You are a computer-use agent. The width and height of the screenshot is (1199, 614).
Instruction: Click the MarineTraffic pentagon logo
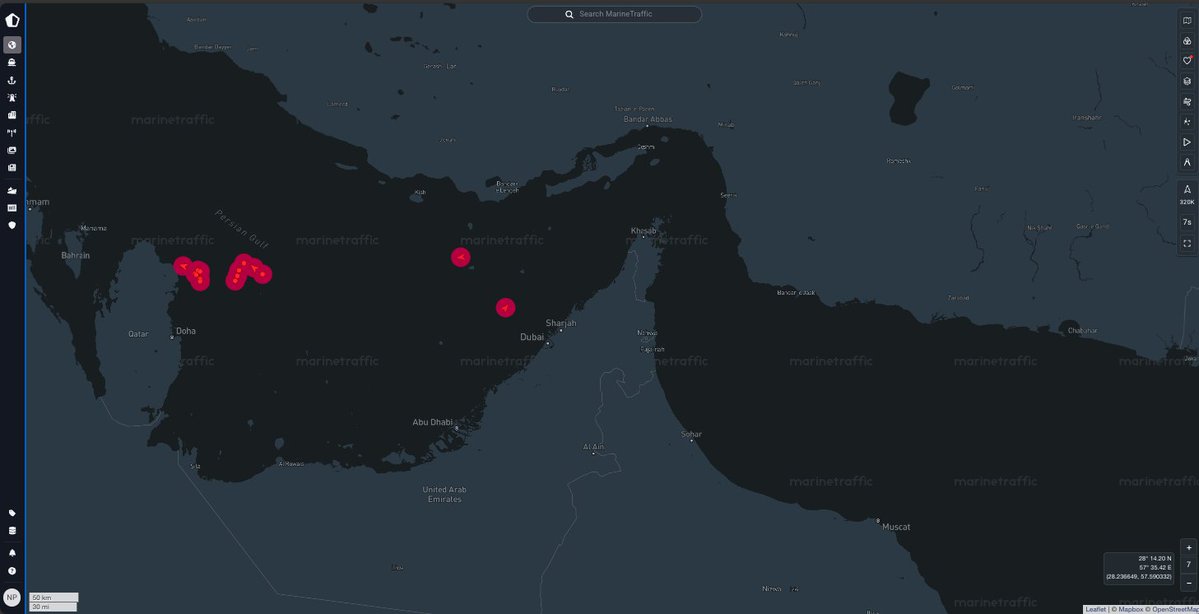point(12,21)
